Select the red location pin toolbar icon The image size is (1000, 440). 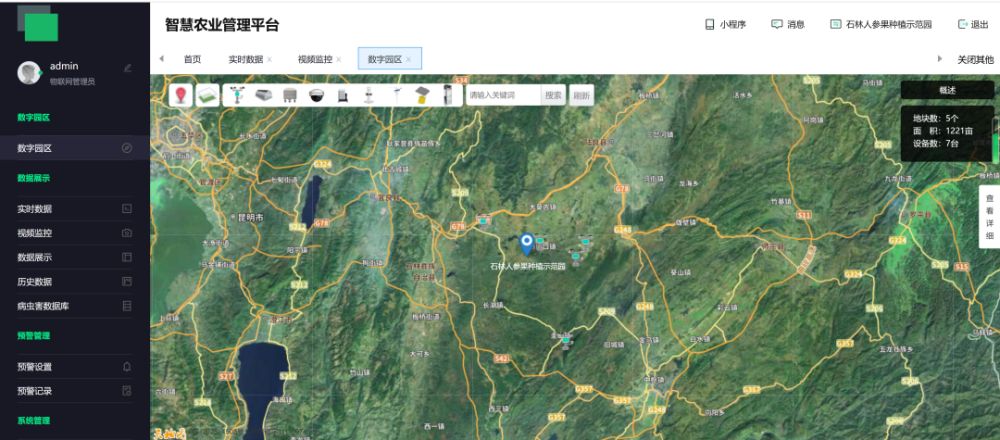click(181, 95)
